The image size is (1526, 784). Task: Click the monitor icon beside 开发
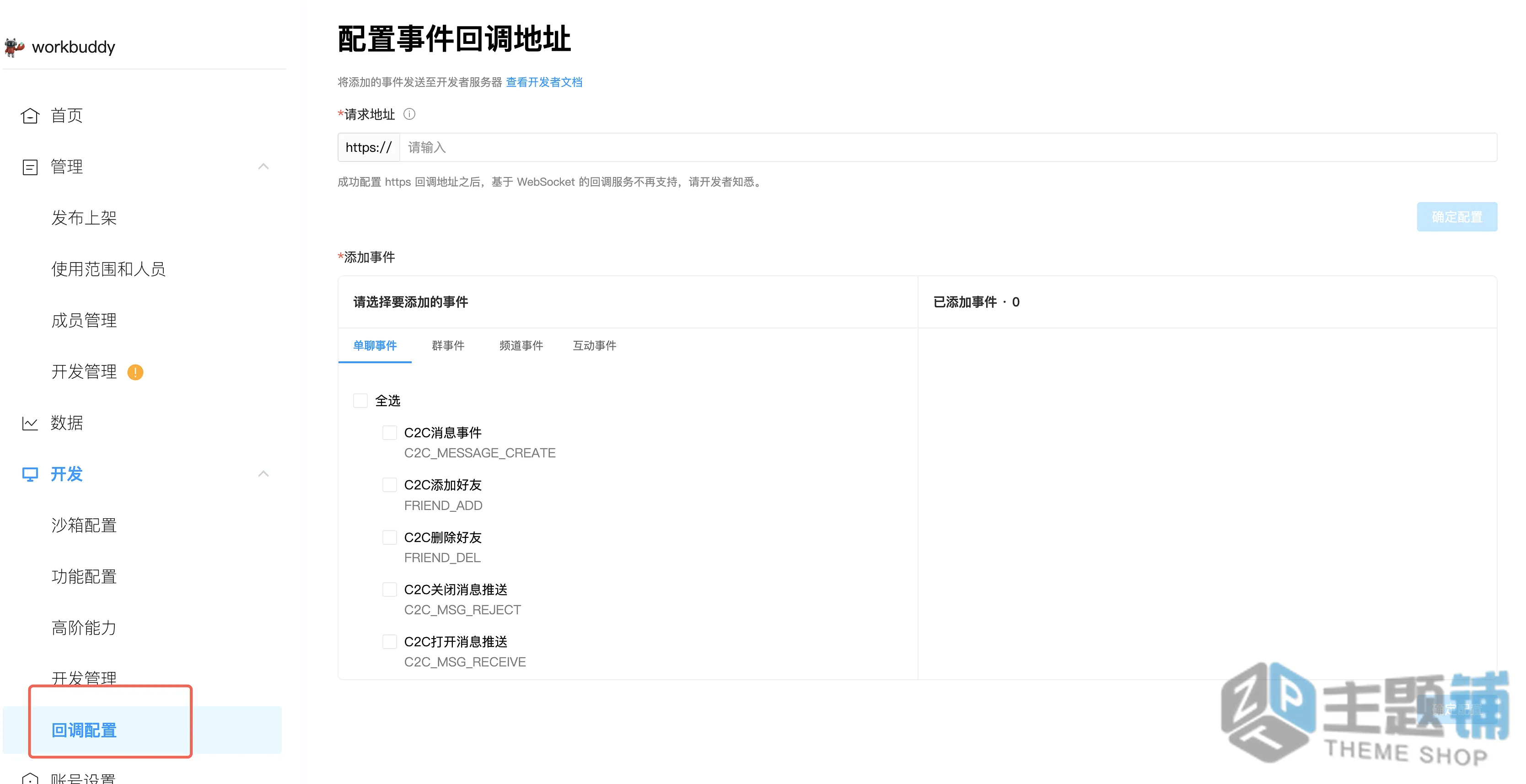click(30, 474)
